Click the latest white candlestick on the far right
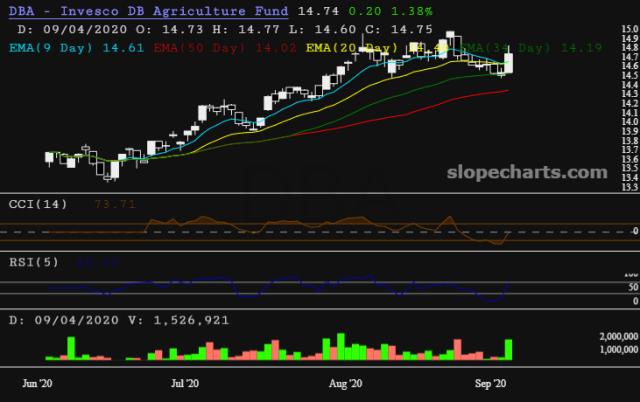This screenshot has height=402, width=640. point(509,64)
